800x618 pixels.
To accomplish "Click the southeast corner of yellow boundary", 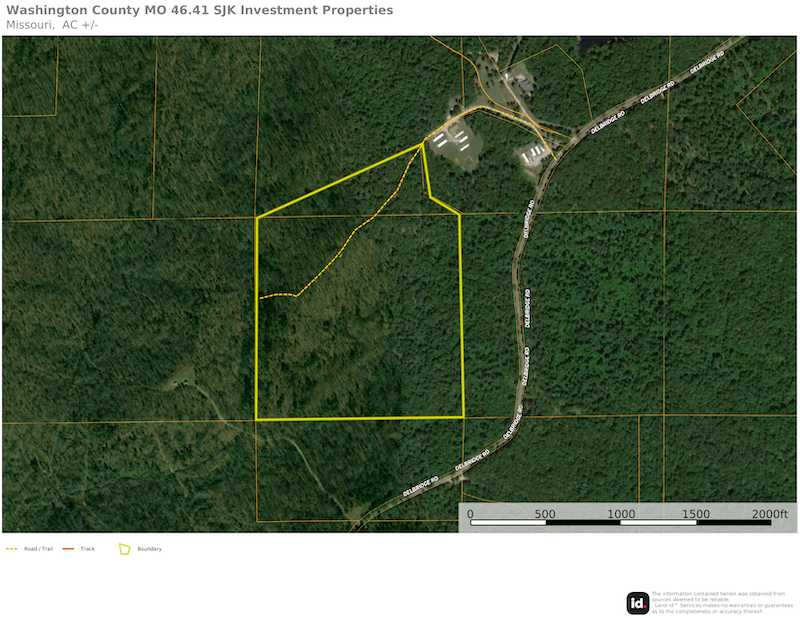I will 464,417.
